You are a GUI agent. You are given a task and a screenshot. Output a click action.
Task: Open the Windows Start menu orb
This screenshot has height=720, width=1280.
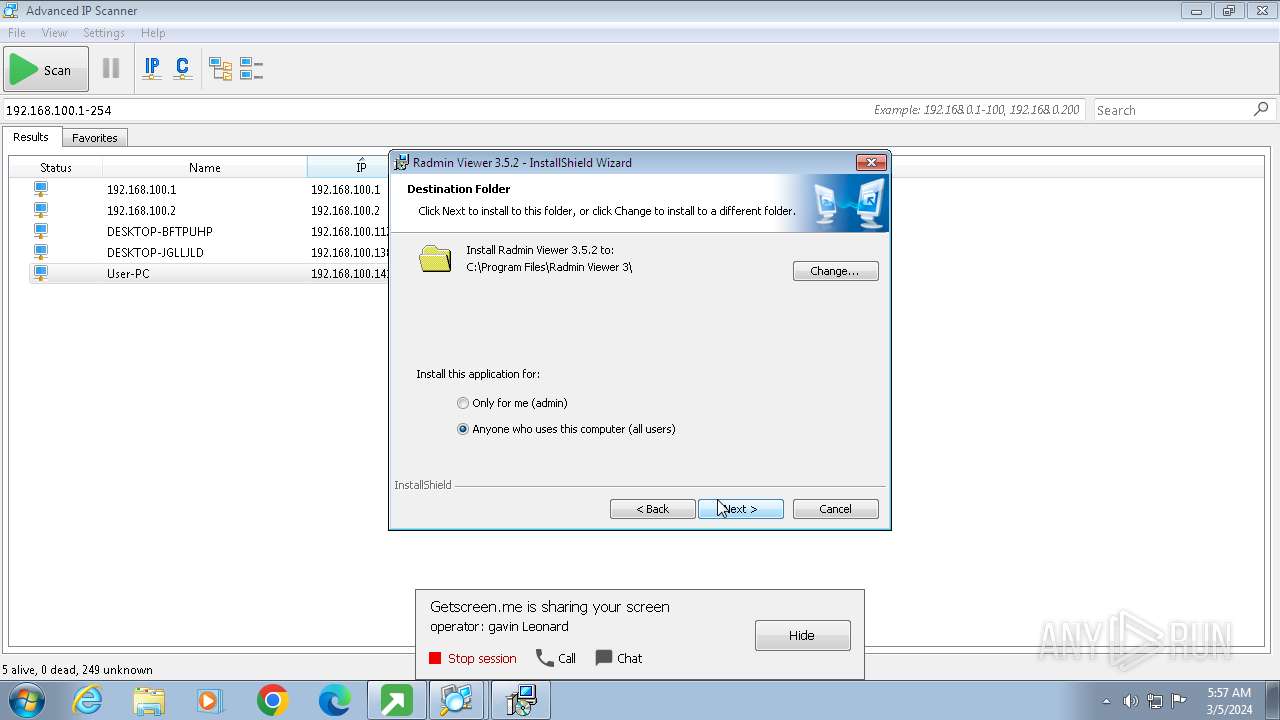(26, 700)
